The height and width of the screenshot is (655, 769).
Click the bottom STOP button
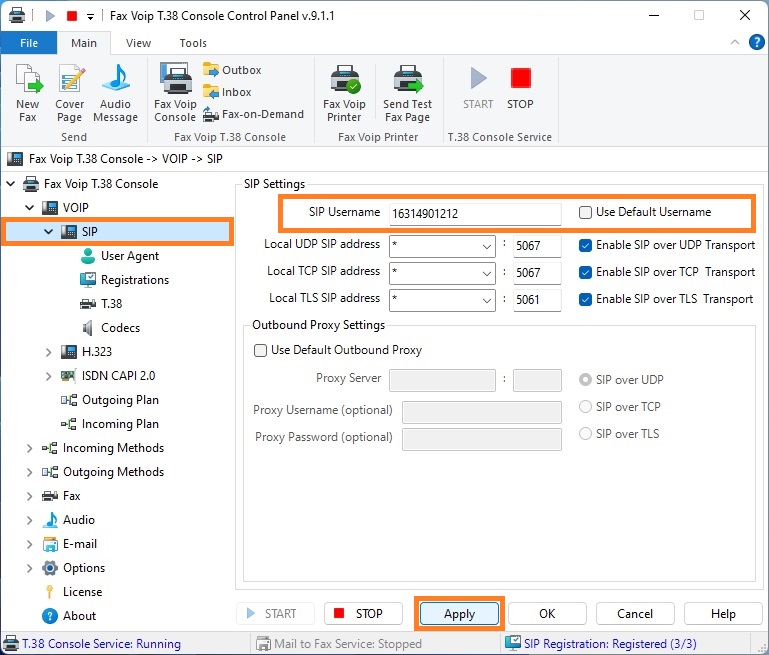click(363, 614)
